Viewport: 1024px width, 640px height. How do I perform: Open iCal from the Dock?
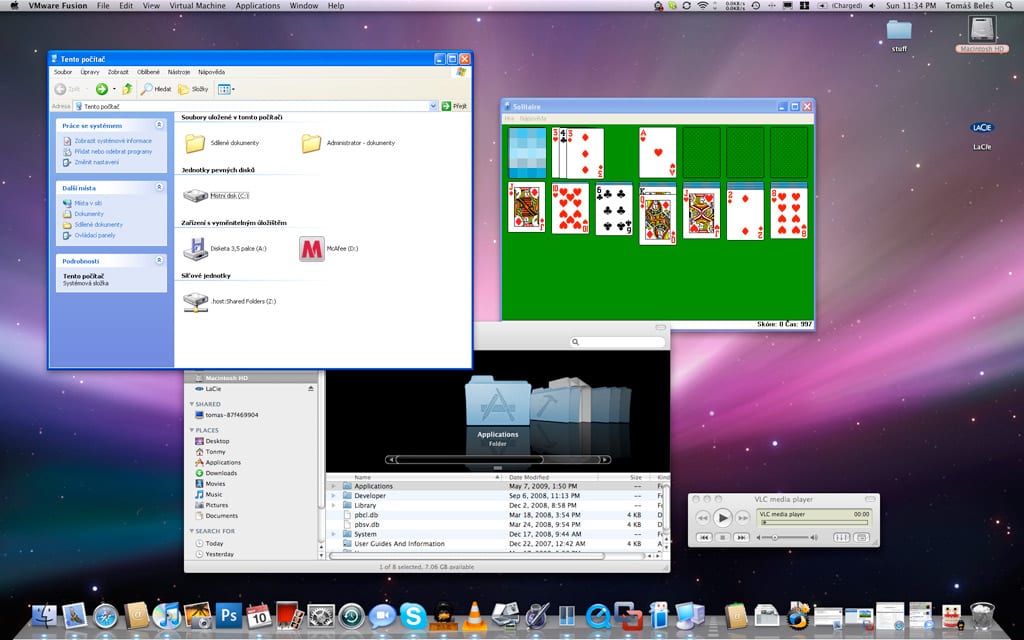(259, 615)
